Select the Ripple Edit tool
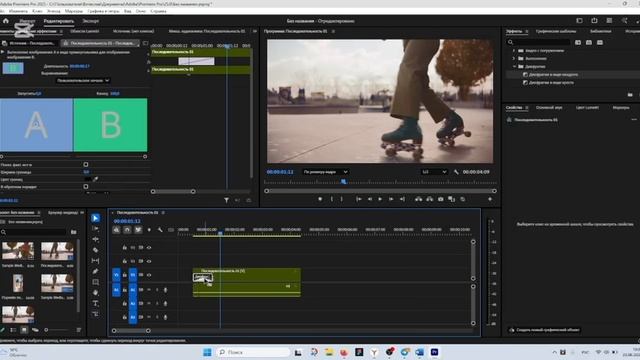The width and height of the screenshot is (640, 360). click(x=96, y=239)
